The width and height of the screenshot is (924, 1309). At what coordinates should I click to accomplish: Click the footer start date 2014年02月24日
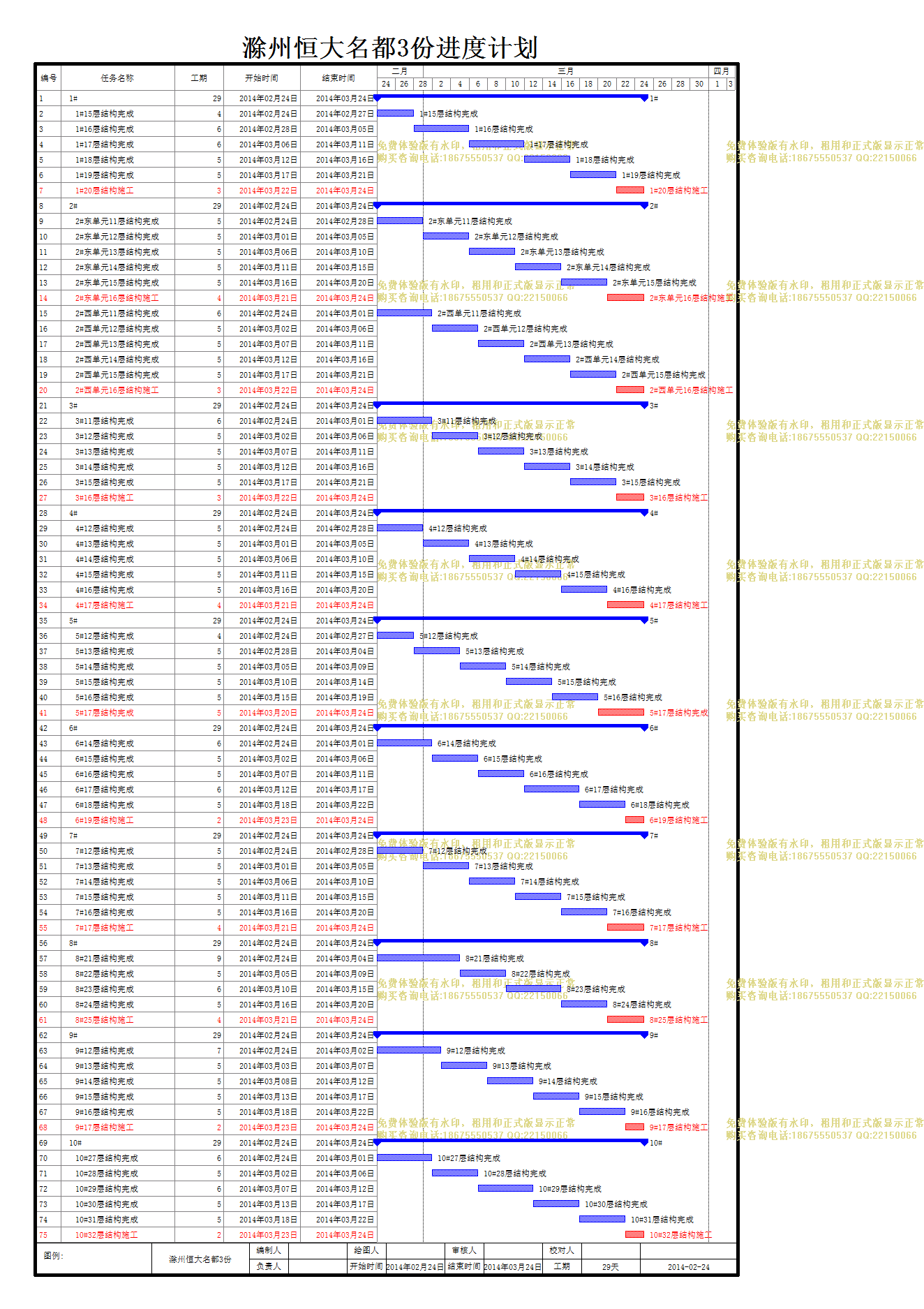415,1266
